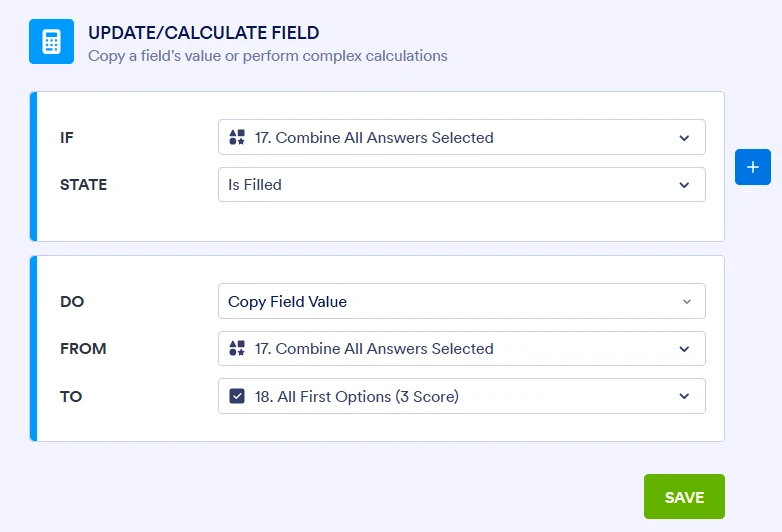Screen dimensions: 782x532
Task: Click the widget icon in the FROM field
Action: (x=237, y=349)
